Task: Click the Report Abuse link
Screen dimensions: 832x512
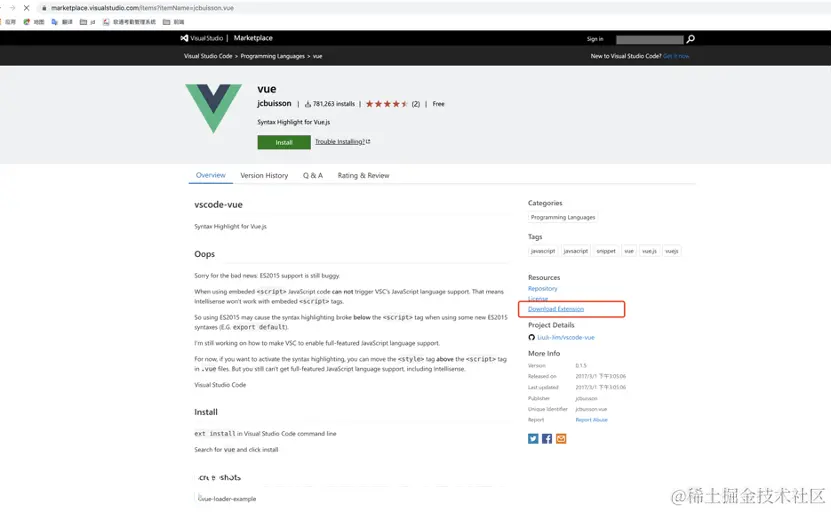Action: (592, 420)
